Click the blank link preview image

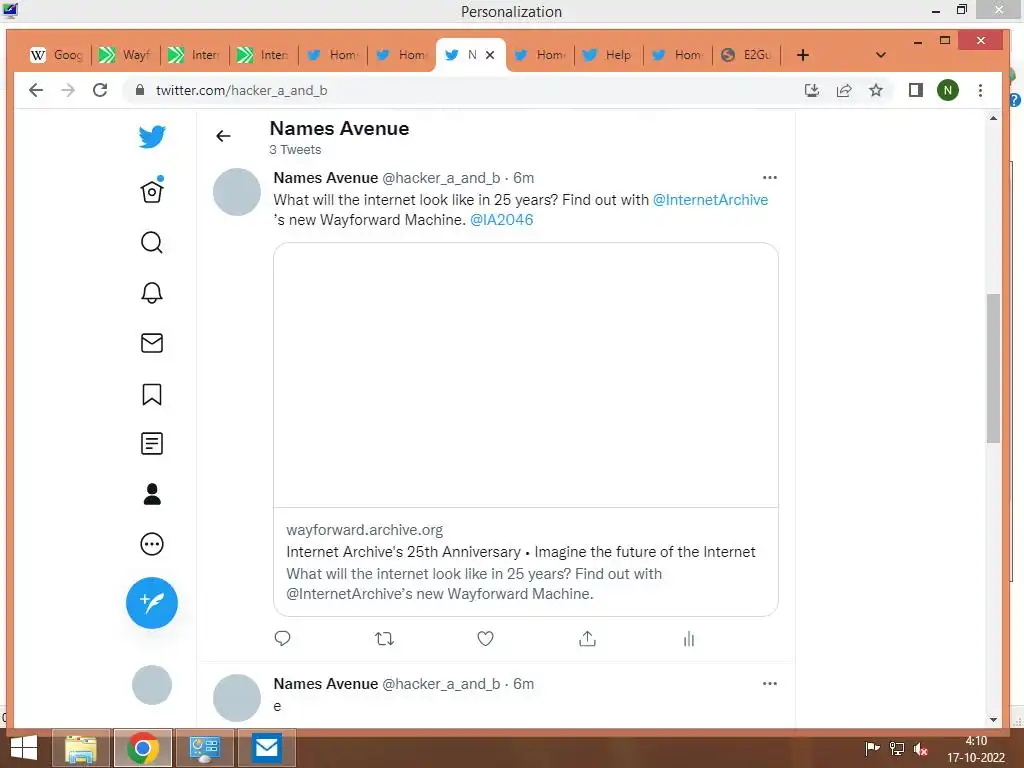pos(526,375)
